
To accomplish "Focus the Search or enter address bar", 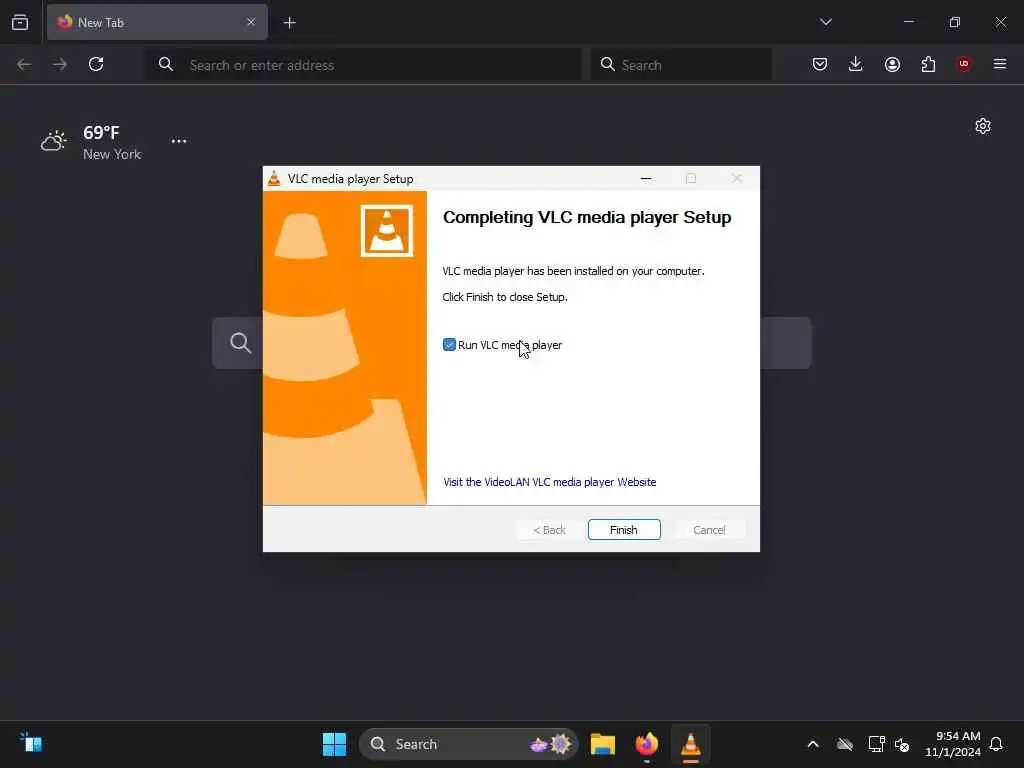I will point(362,65).
